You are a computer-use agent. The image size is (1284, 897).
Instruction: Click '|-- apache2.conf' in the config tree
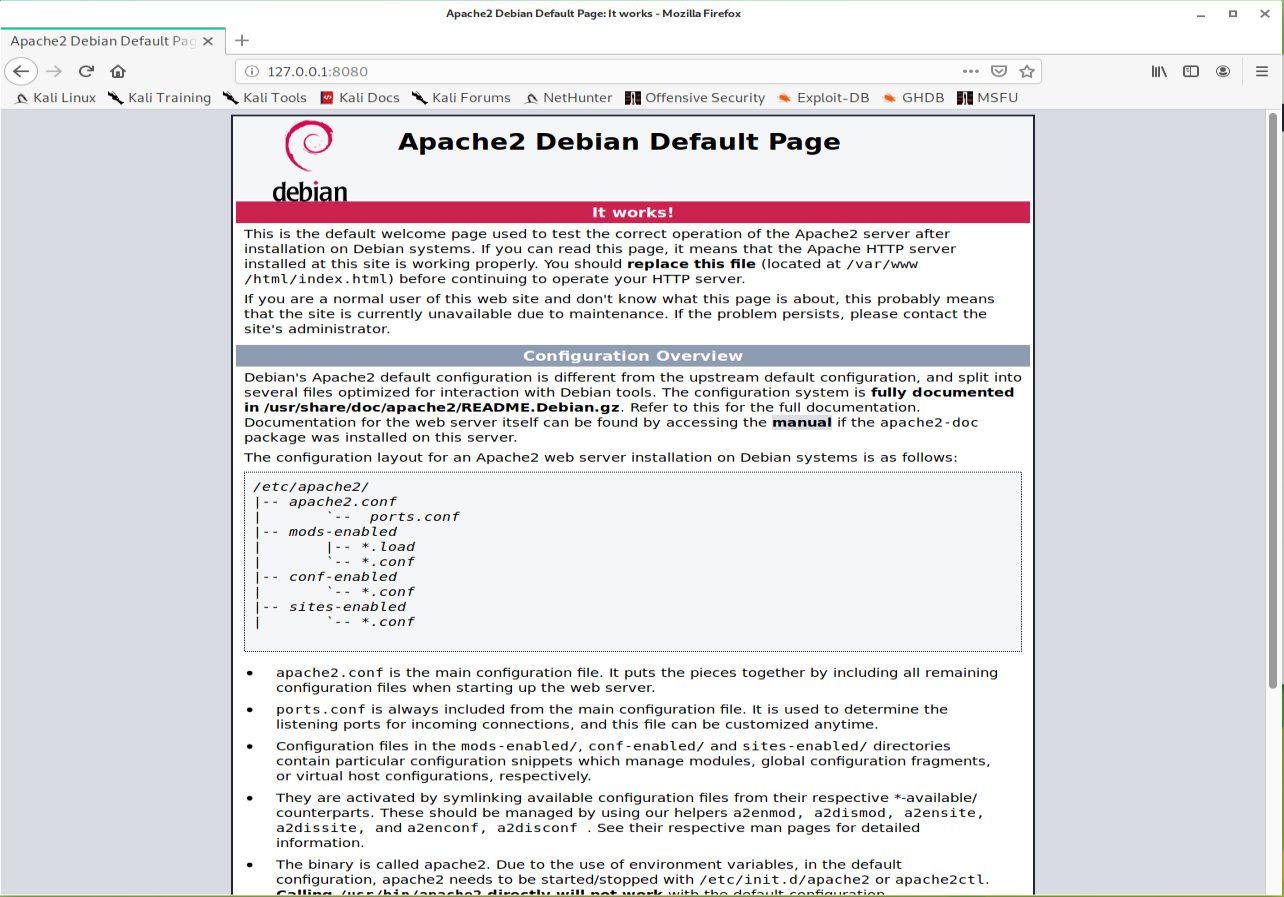[325, 502]
